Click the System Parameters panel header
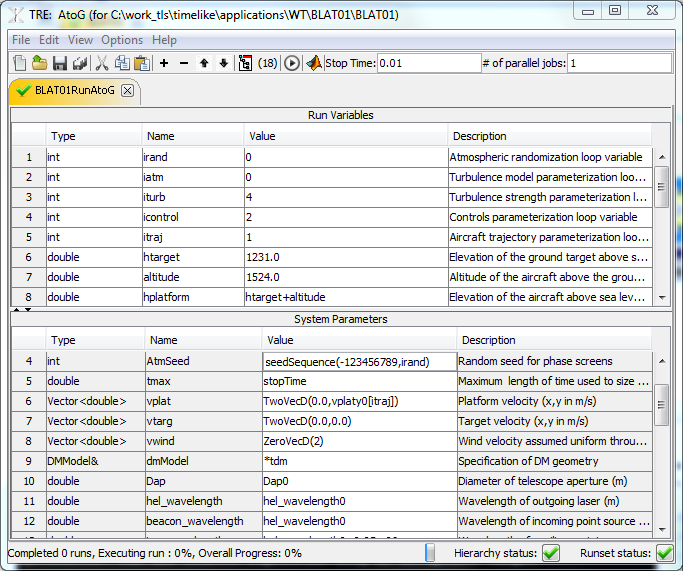Screen dimensions: 683x571 click(341, 319)
